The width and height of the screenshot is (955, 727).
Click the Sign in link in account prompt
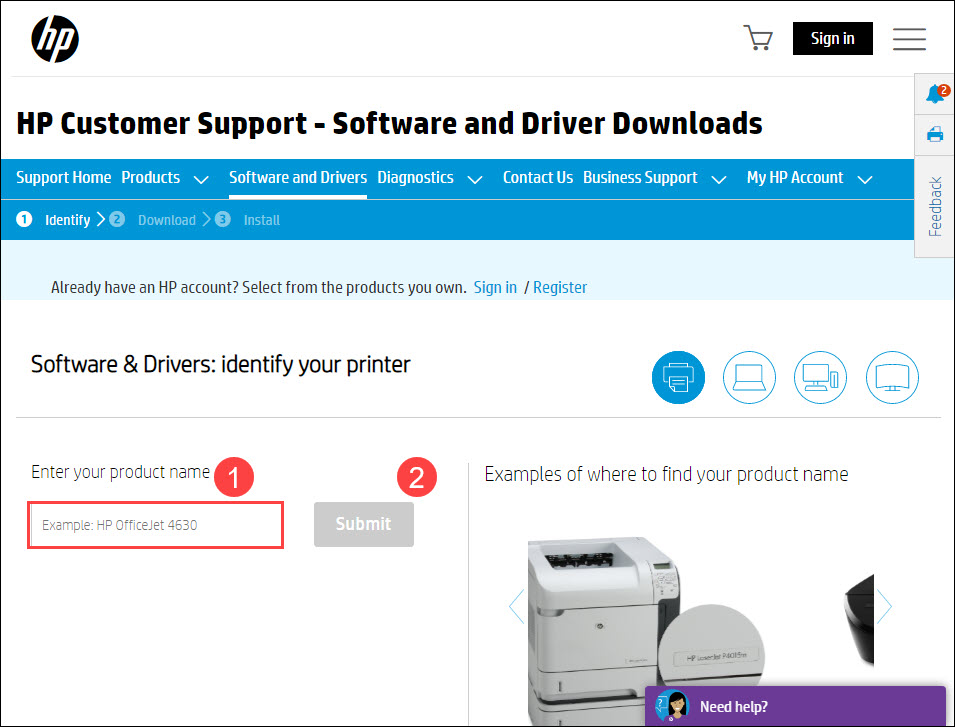click(x=495, y=287)
